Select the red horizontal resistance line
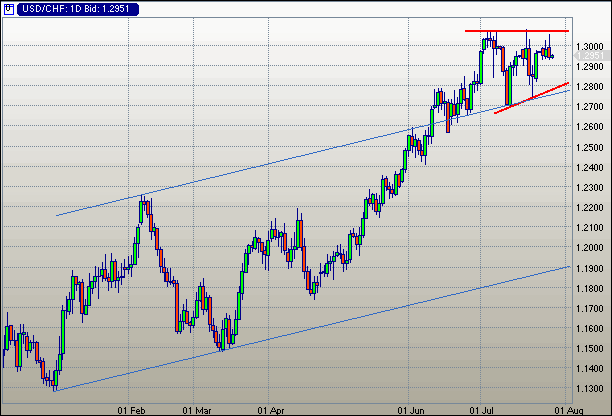 516,31
